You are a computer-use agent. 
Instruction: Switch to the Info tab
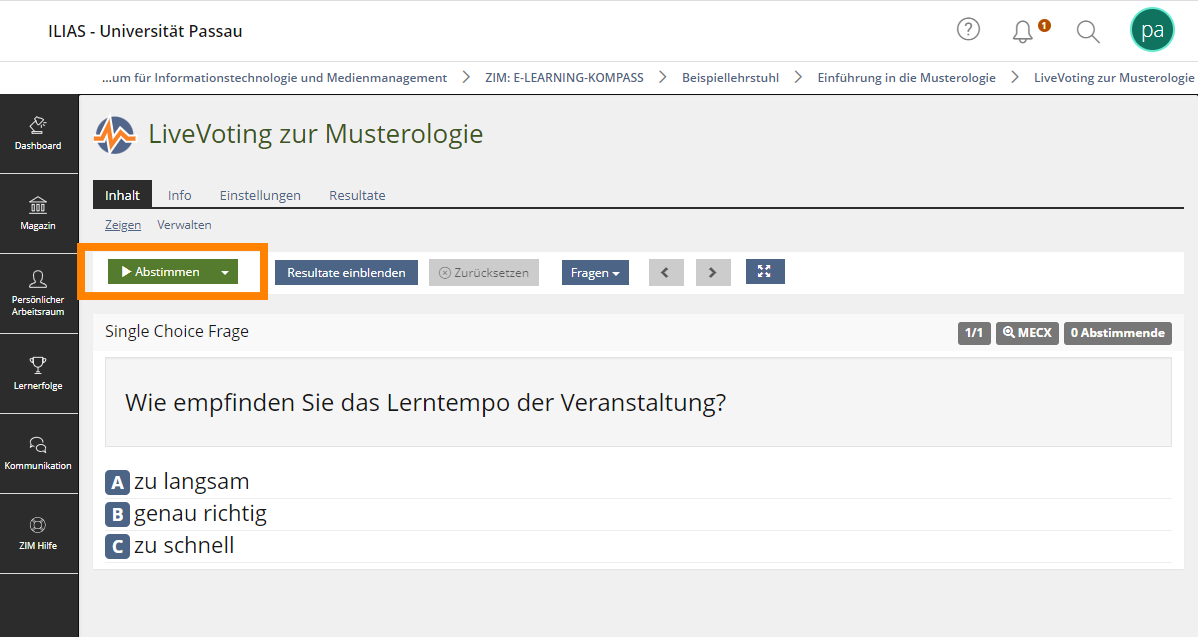(x=180, y=196)
